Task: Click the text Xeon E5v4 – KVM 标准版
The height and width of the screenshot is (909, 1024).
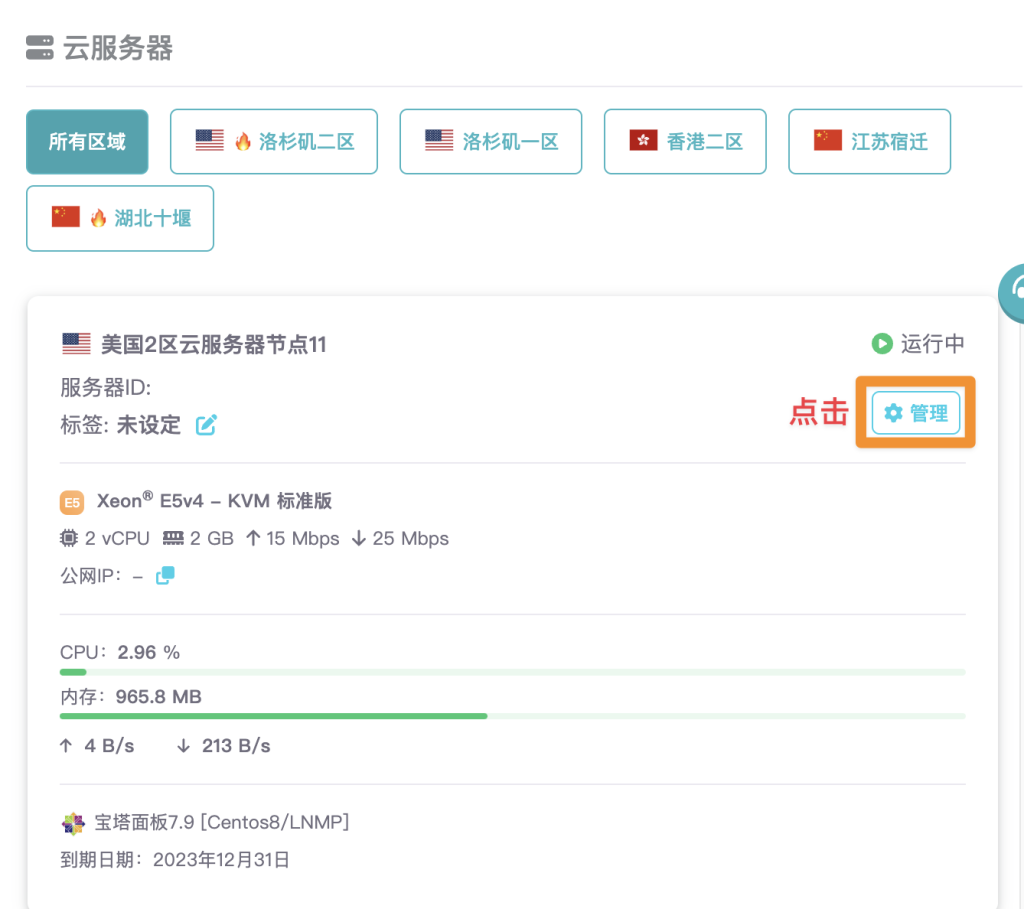Action: [215, 501]
